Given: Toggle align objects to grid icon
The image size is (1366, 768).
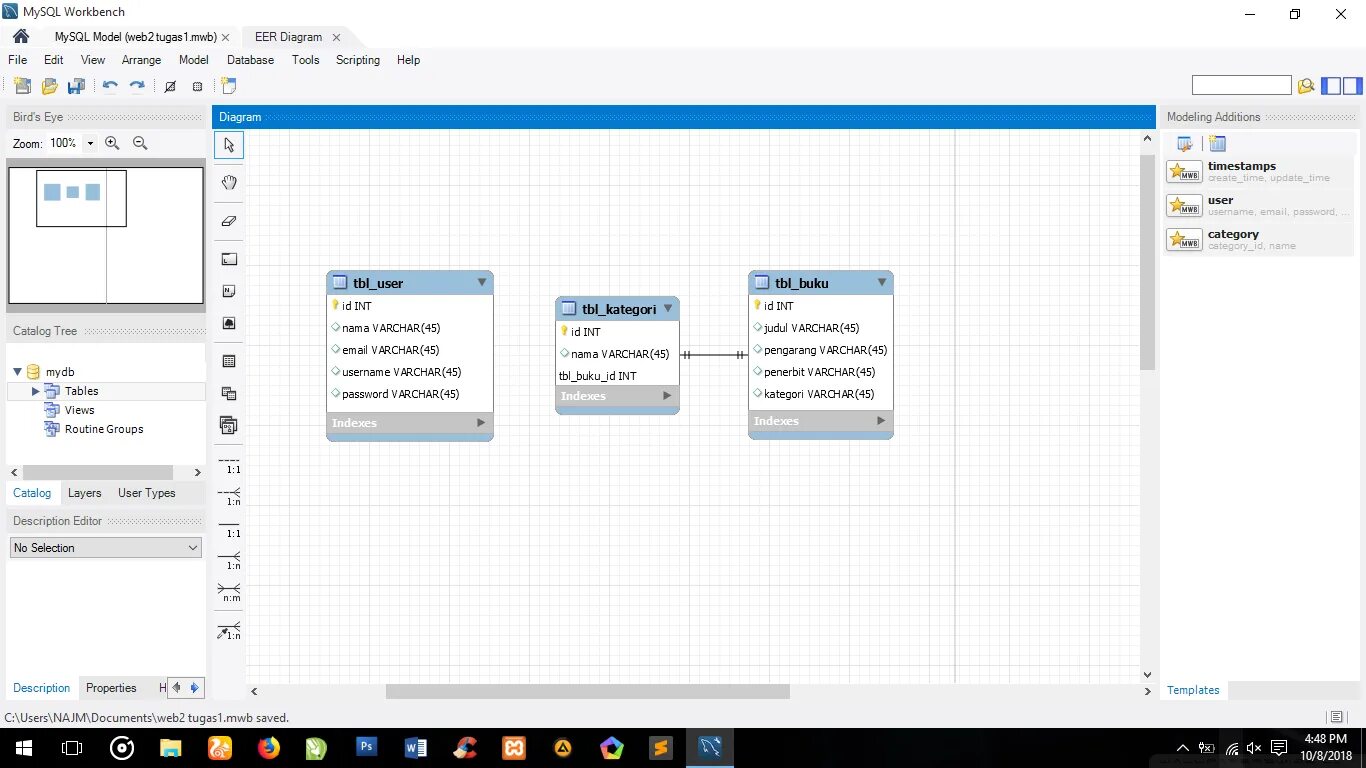Looking at the screenshot, I should point(197,86).
